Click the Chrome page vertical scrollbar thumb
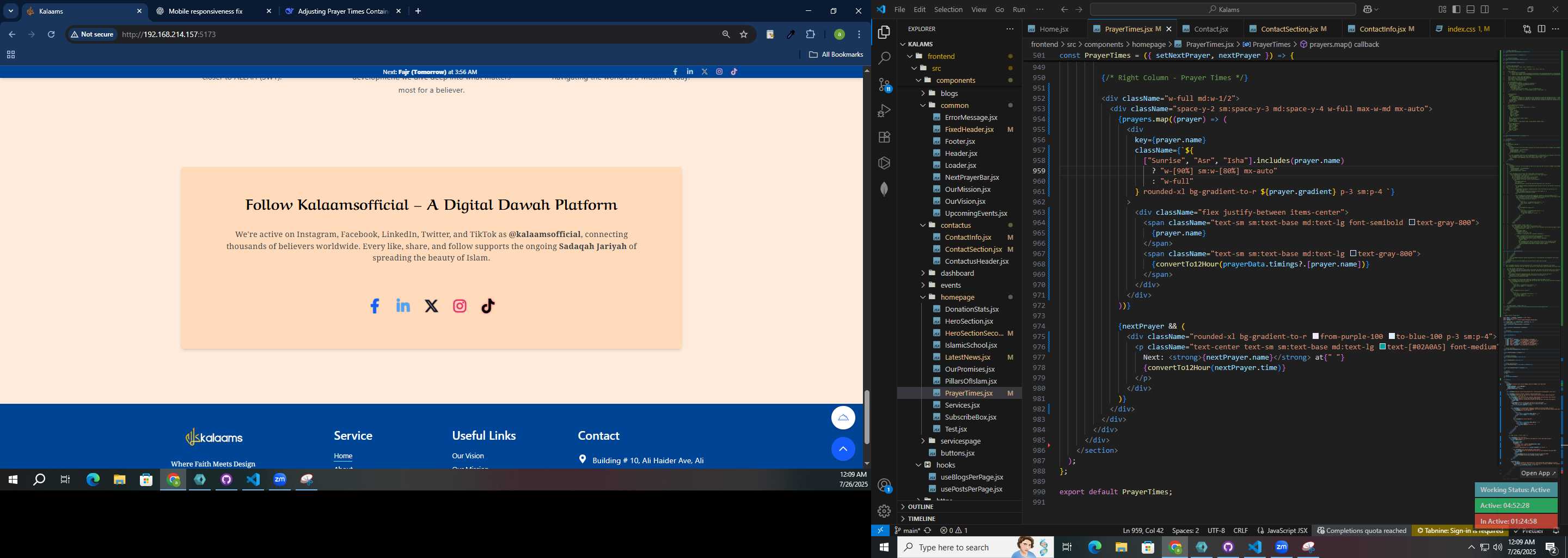 [867, 417]
